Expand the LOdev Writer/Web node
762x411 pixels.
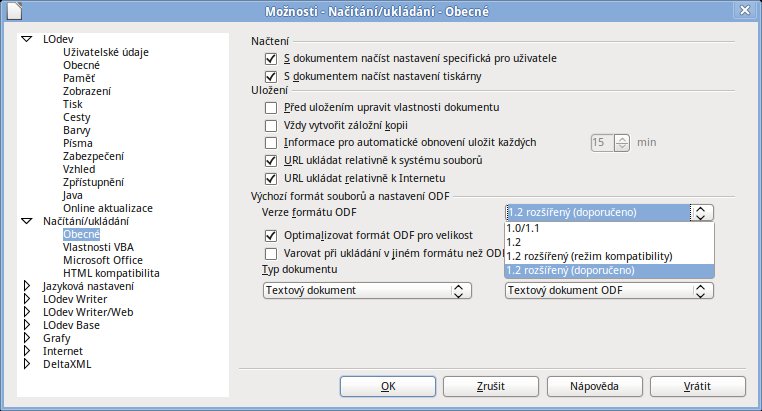[27, 312]
